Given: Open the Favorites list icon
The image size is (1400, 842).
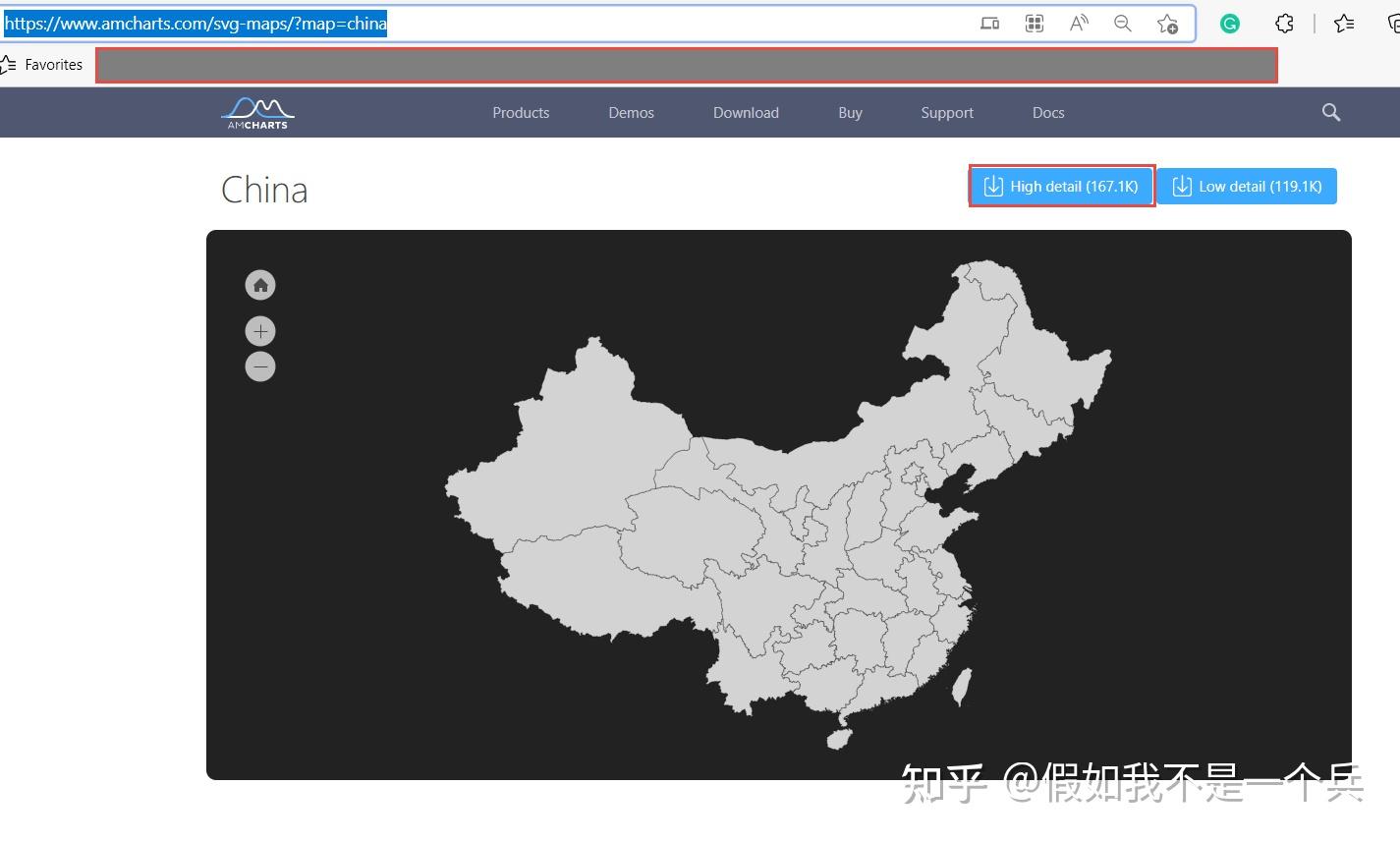Looking at the screenshot, I should (1343, 23).
